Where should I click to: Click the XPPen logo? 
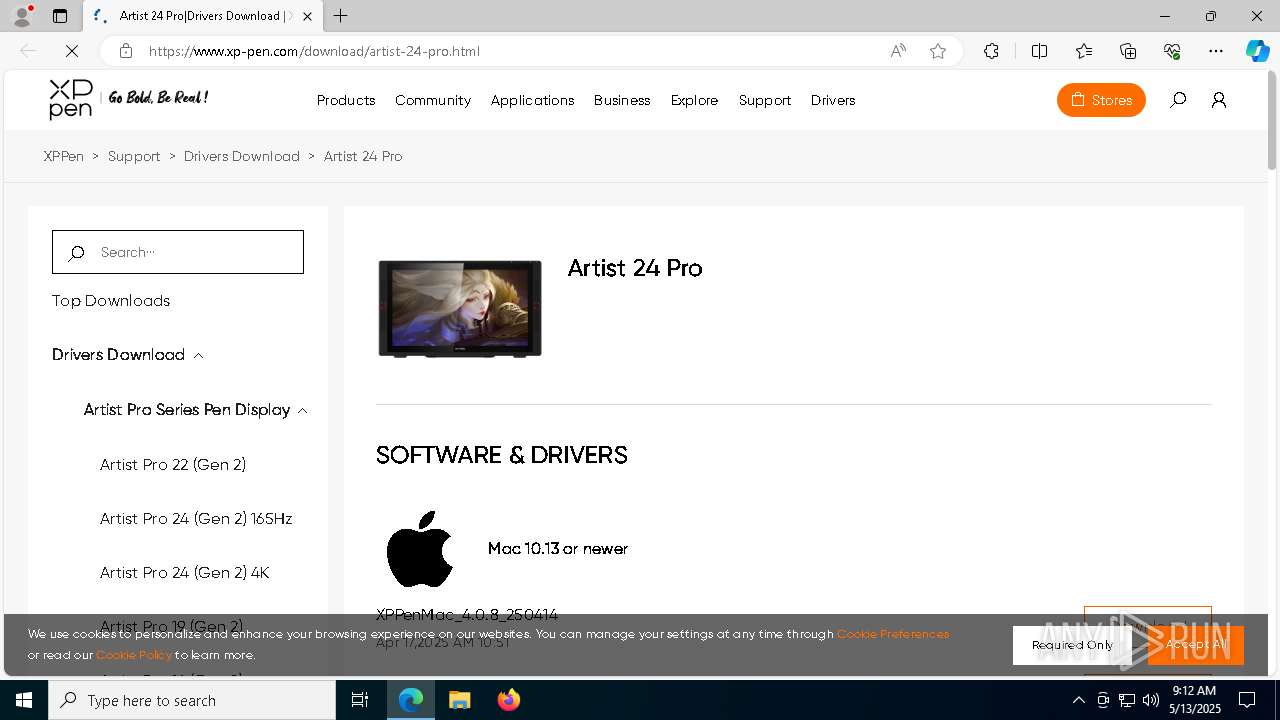[71, 99]
